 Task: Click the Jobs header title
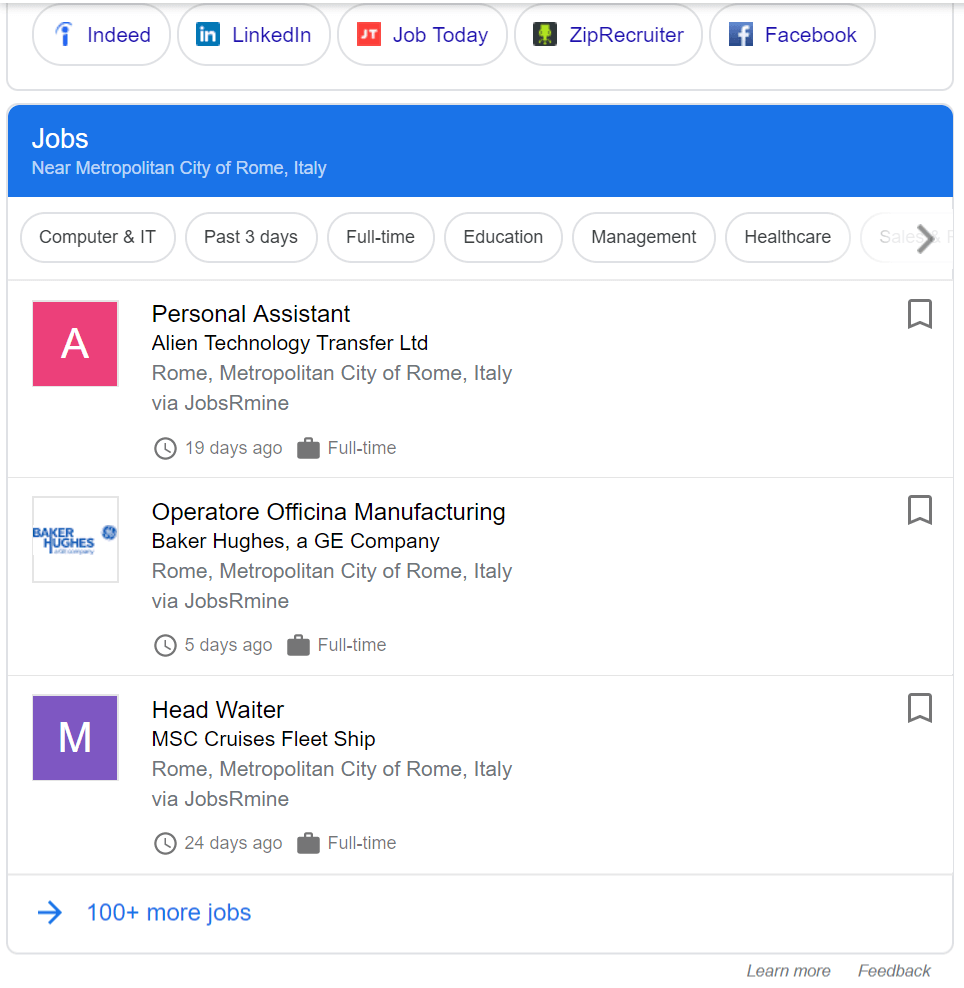[60, 139]
